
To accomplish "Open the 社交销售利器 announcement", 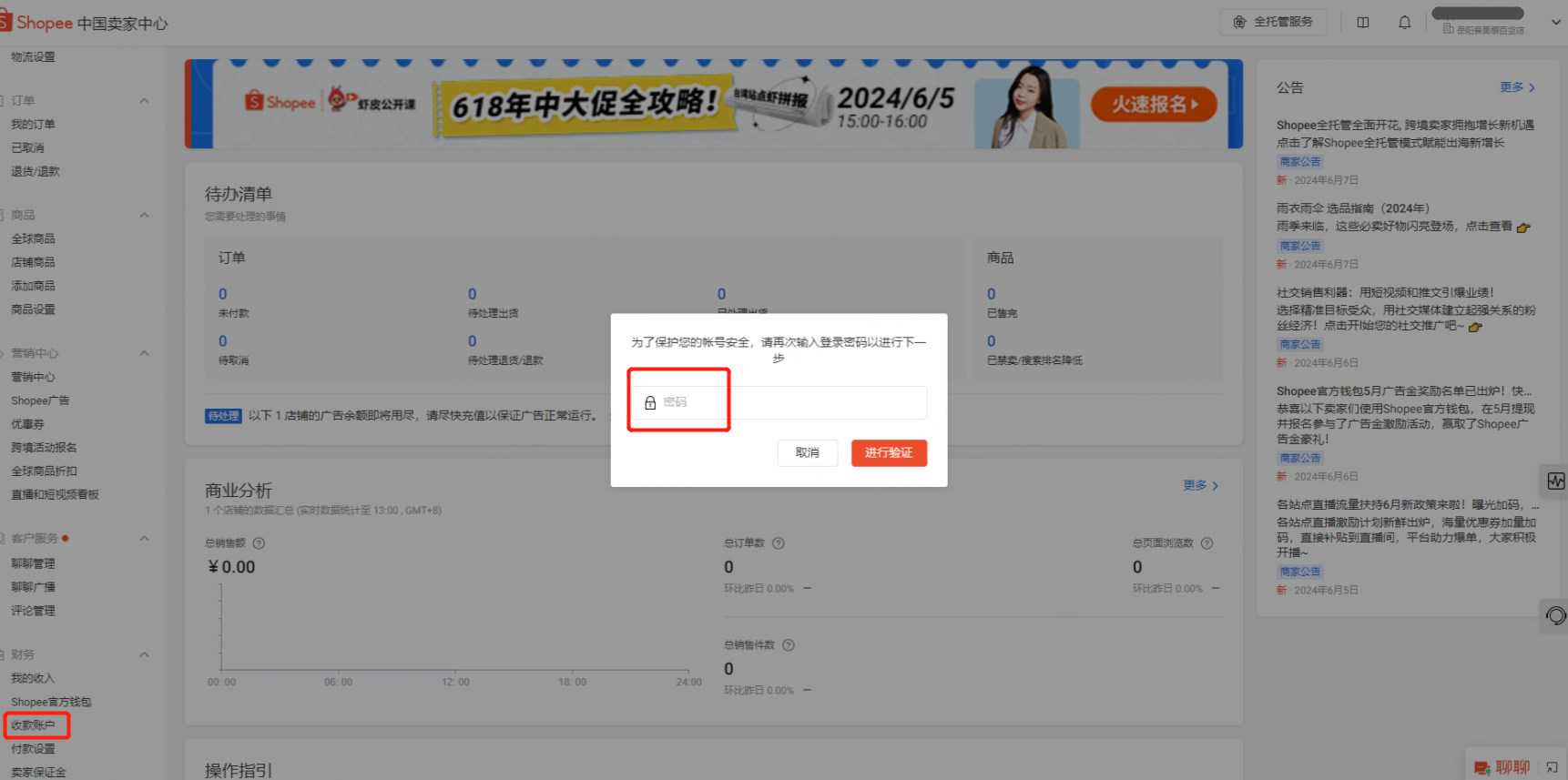I will [1406, 309].
